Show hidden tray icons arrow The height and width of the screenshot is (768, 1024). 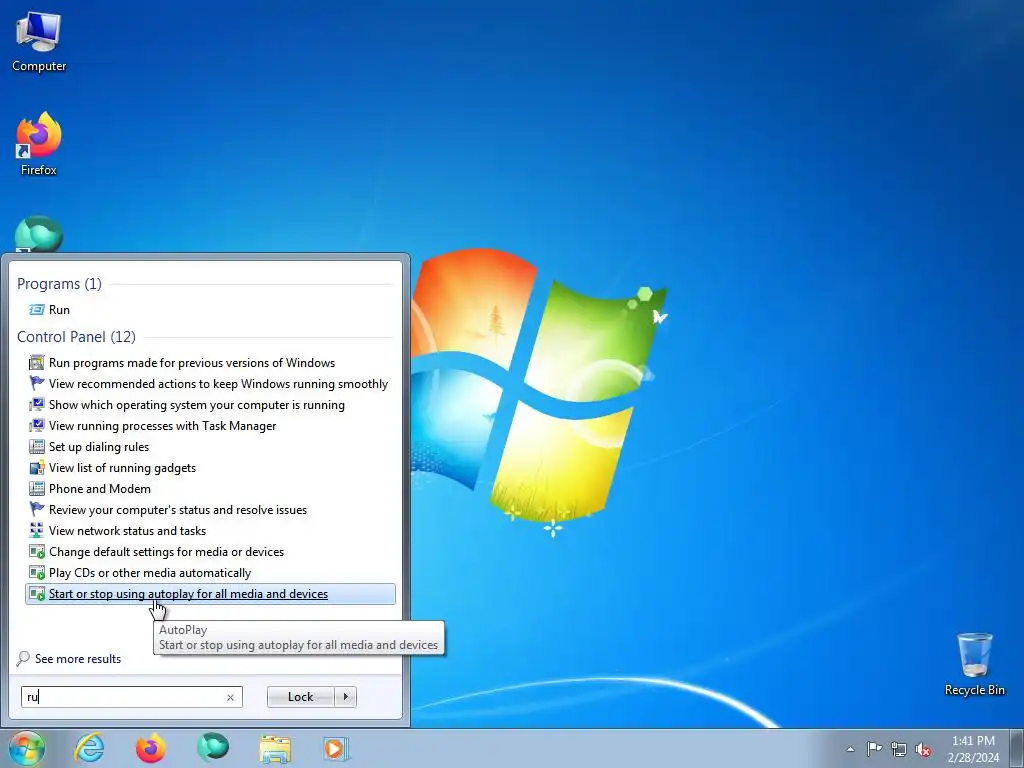coord(850,749)
